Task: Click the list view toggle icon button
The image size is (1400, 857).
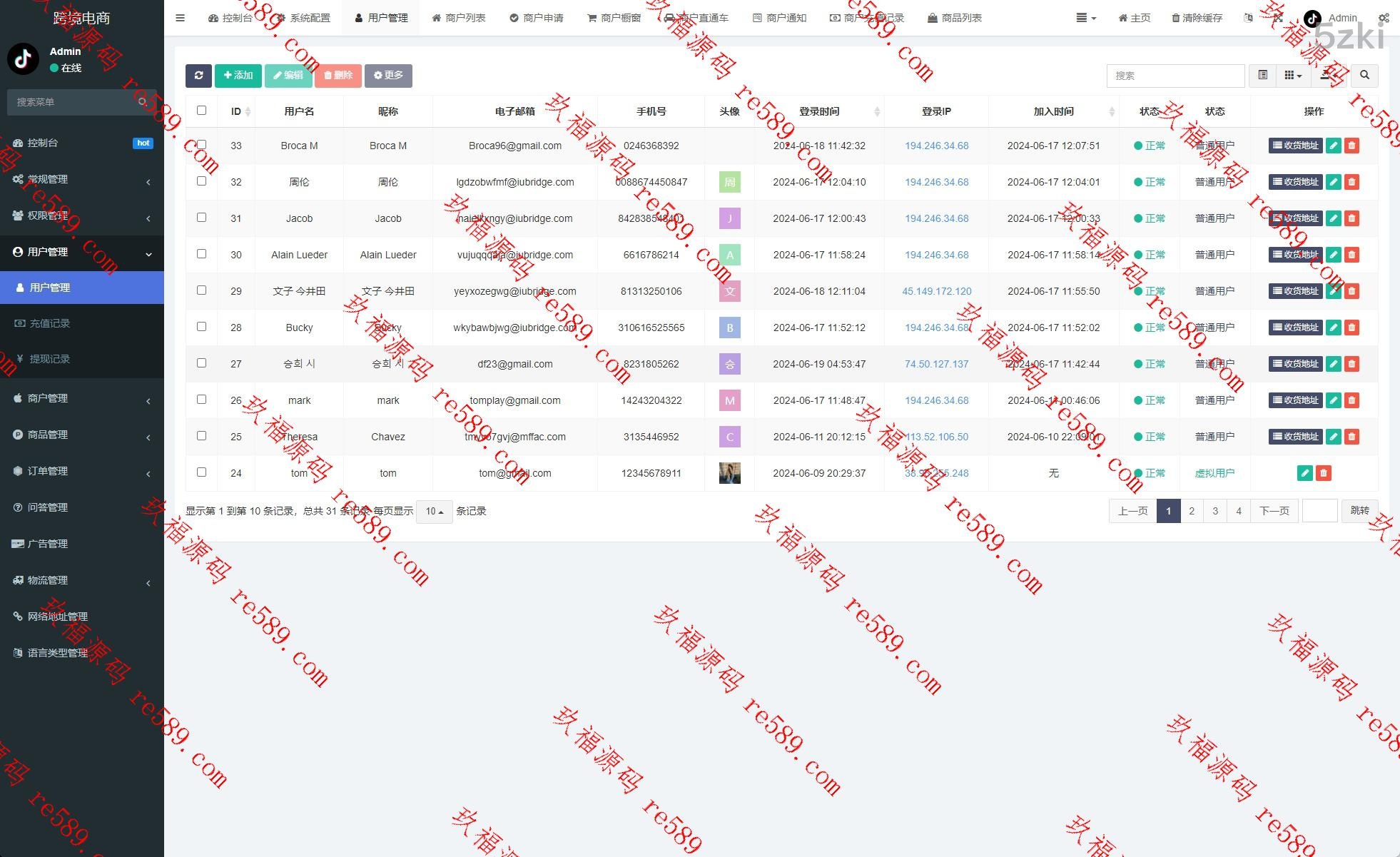Action: click(x=1262, y=76)
